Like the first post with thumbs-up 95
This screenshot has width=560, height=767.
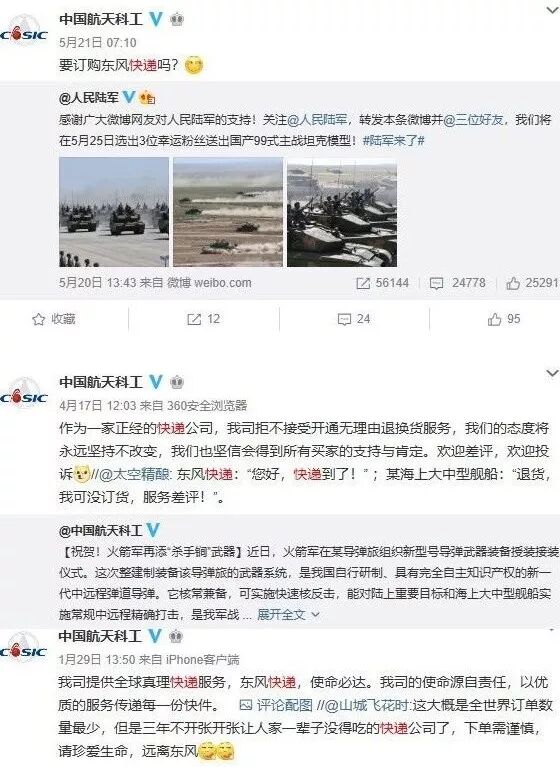point(494,319)
